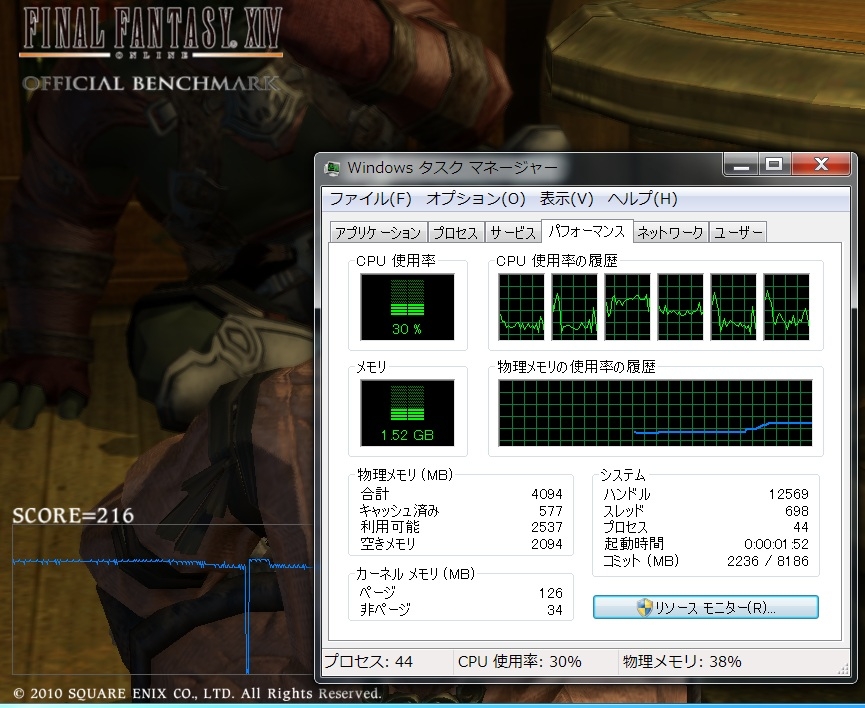The width and height of the screenshot is (865, 708).
Task: Switch to the サービス tab
Action: [x=512, y=232]
